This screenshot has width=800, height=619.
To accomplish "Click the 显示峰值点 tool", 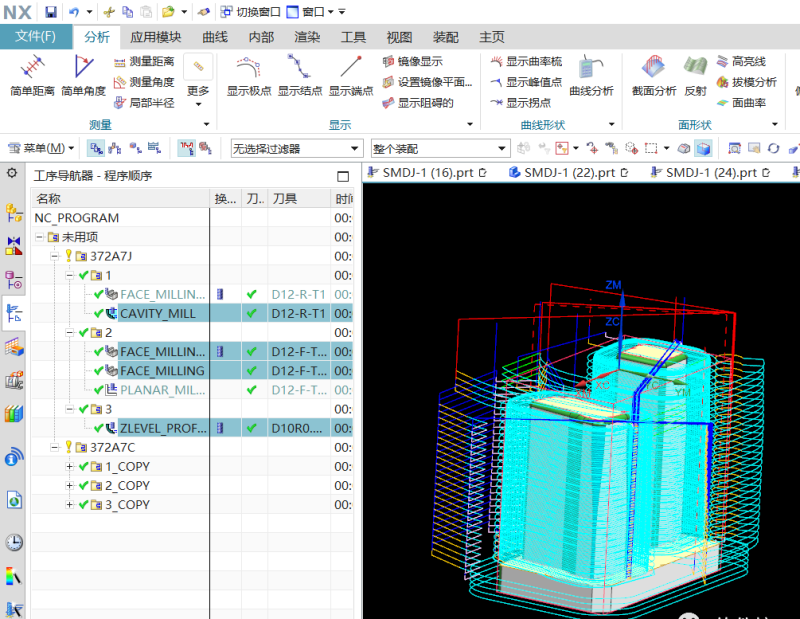I will (526, 82).
